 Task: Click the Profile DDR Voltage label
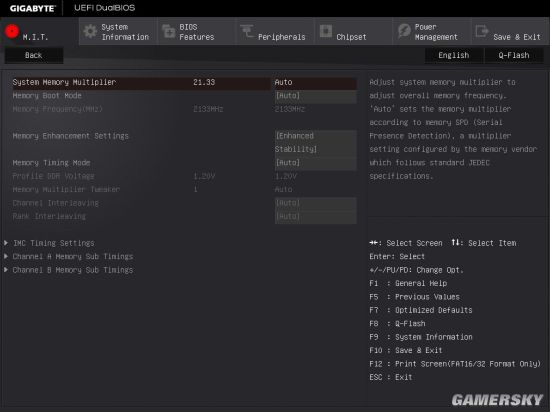[x=53, y=176]
